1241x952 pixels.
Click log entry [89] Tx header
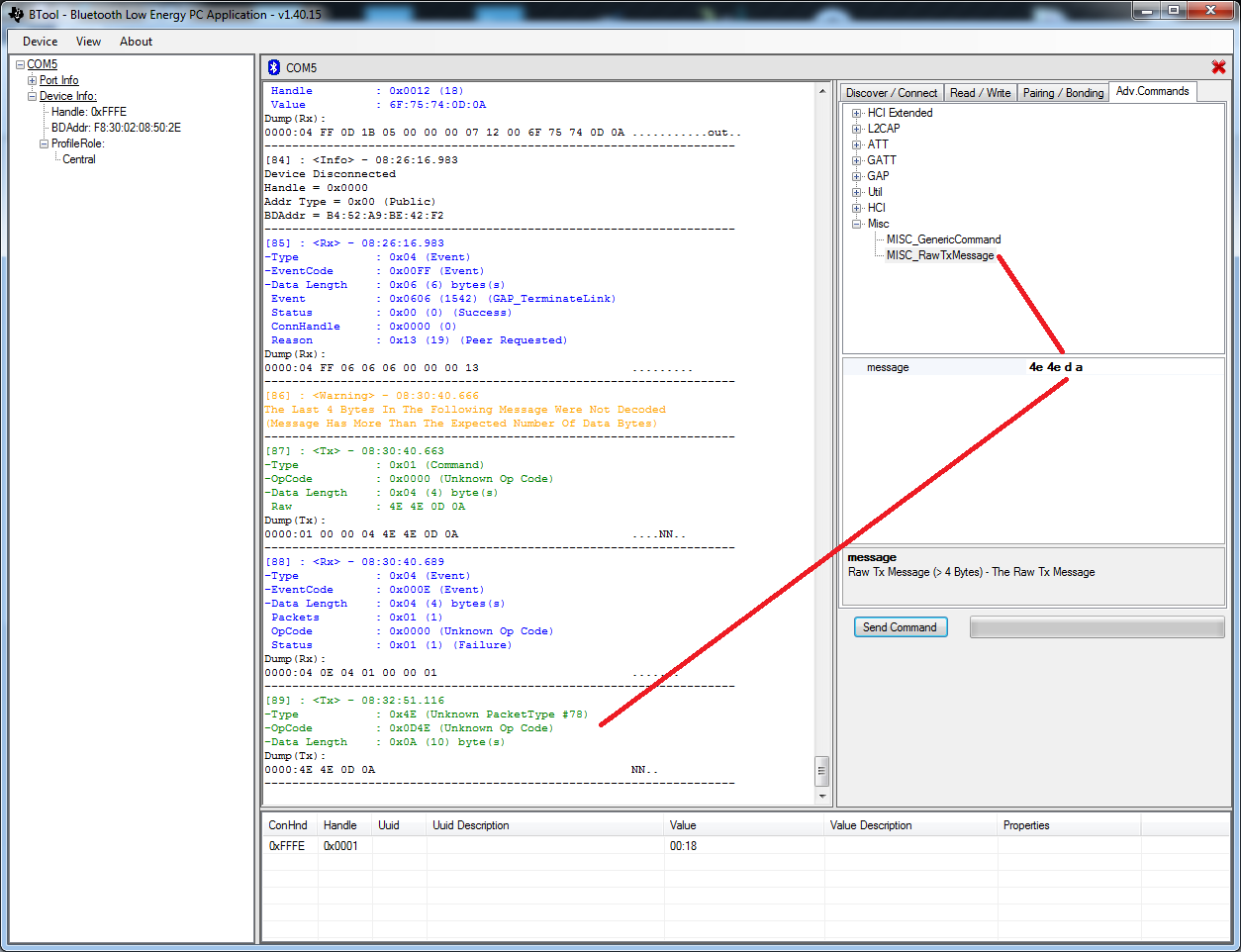point(354,701)
